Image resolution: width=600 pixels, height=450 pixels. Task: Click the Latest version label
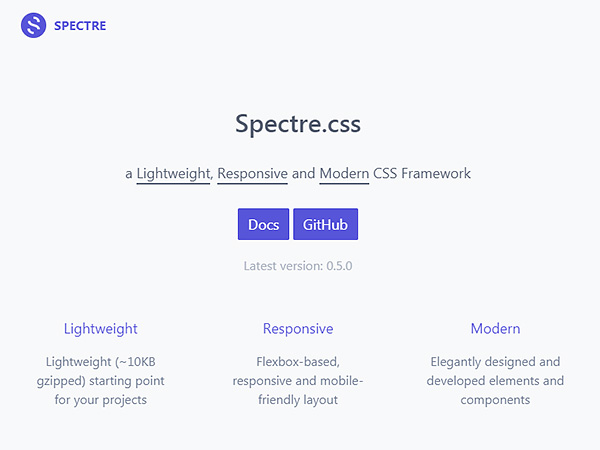tap(283, 266)
